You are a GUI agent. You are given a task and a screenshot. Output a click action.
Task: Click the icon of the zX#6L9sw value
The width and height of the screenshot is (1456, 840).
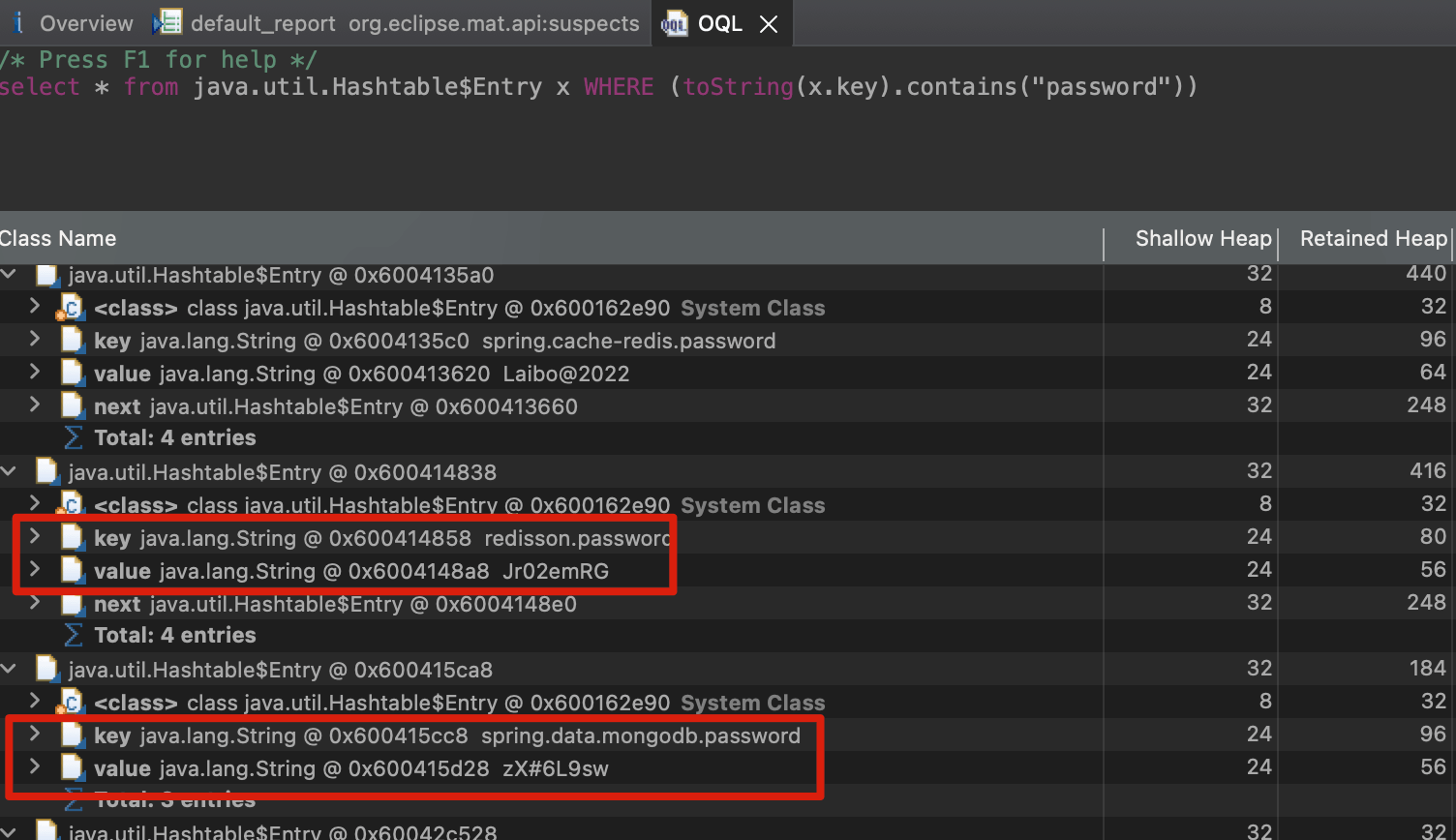point(73,768)
